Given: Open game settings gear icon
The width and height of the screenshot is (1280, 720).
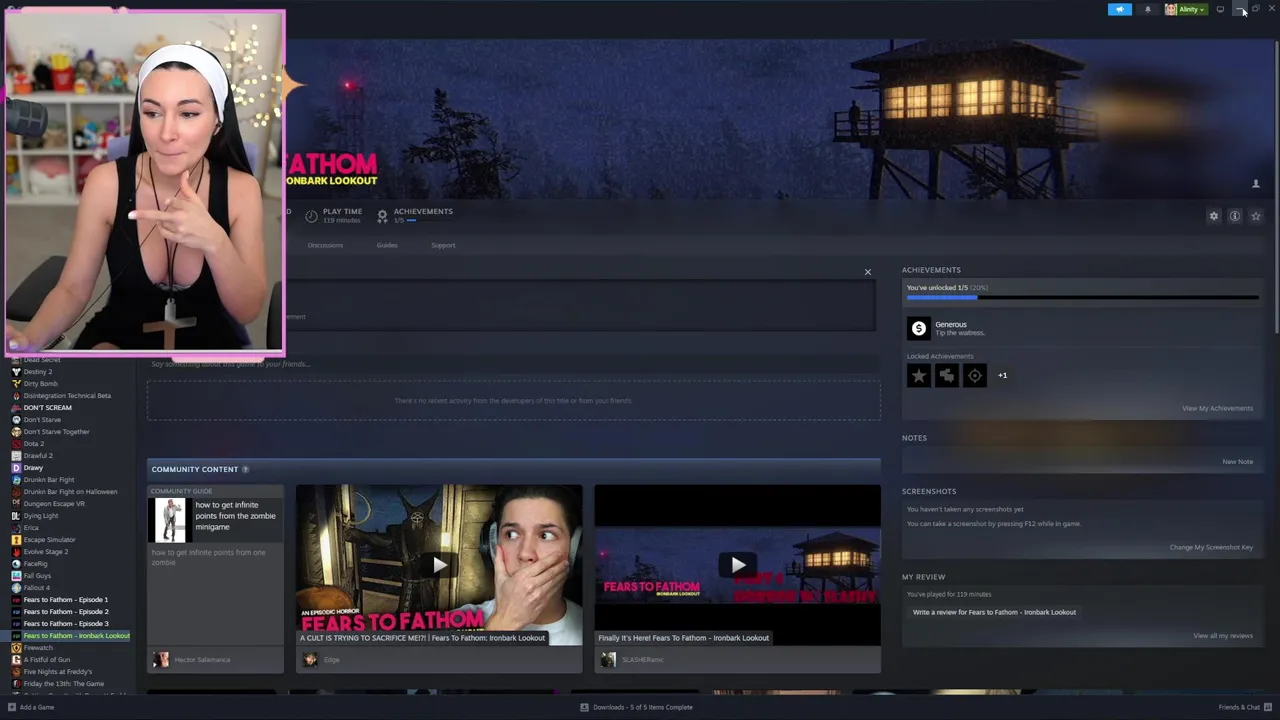Looking at the screenshot, I should coord(1214,216).
